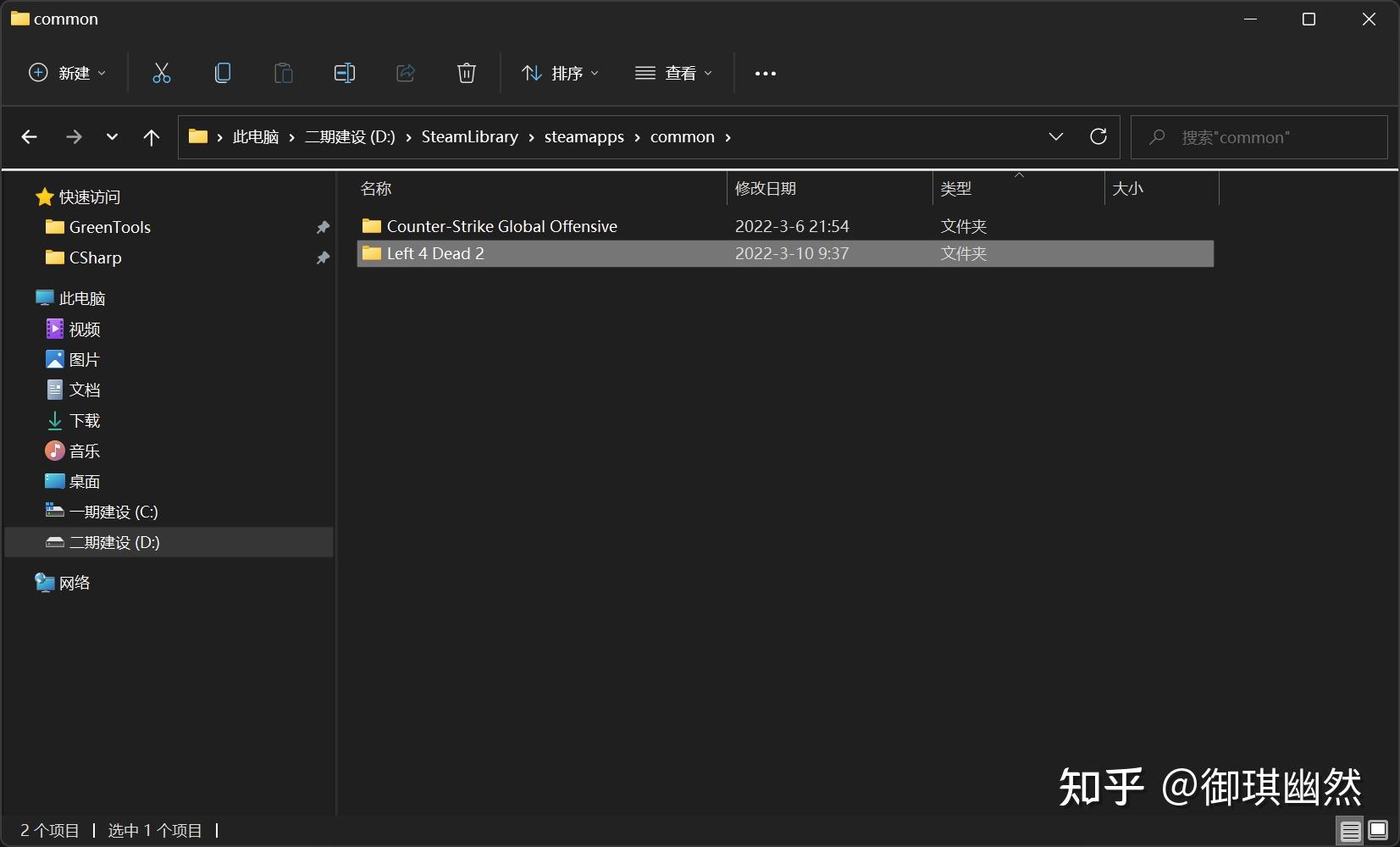Open recent locations dropdown chevron

tap(112, 136)
